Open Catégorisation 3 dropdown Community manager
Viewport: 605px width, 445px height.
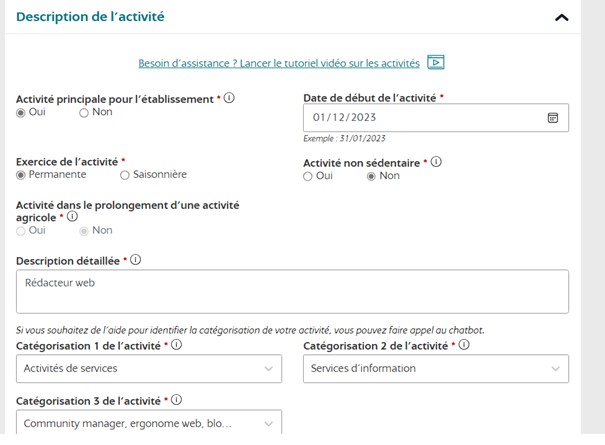pos(149,422)
